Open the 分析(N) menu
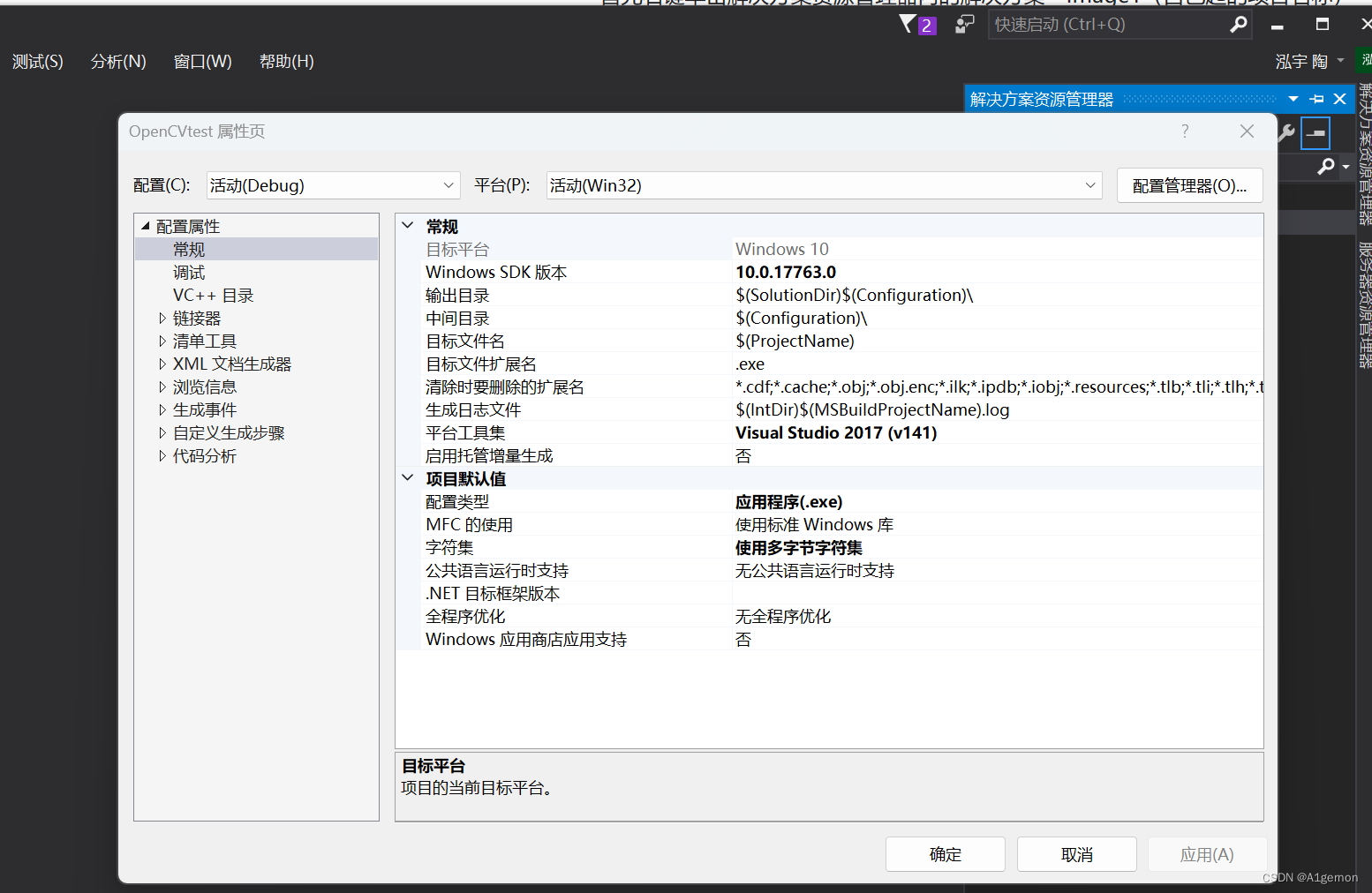This screenshot has height=893, width=1372. pyautogui.click(x=118, y=61)
